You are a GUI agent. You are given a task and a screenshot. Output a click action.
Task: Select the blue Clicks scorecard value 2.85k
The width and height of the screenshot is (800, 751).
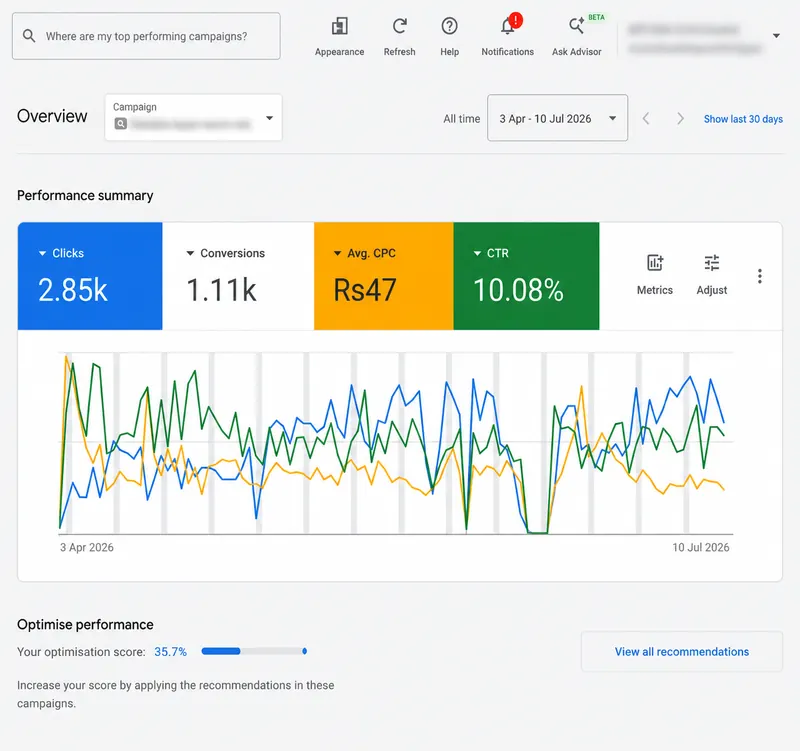(x=73, y=290)
